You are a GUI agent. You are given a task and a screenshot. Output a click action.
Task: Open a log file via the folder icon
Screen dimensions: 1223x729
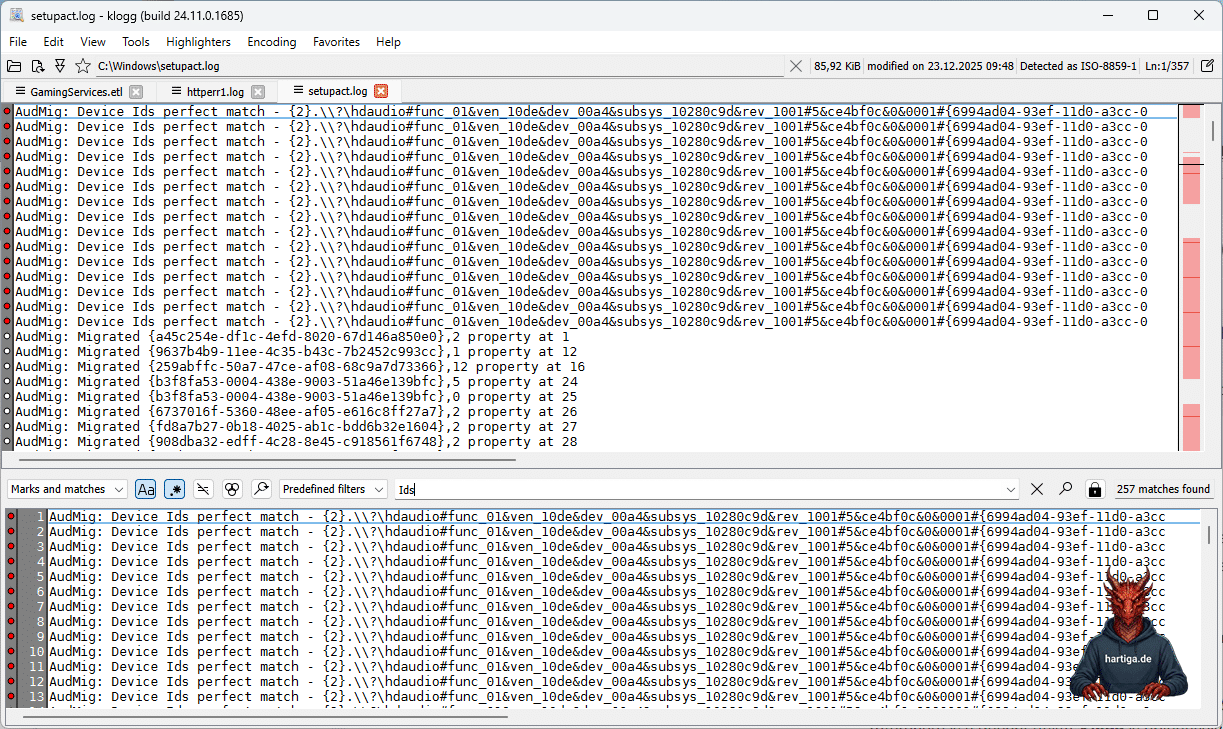pos(14,66)
